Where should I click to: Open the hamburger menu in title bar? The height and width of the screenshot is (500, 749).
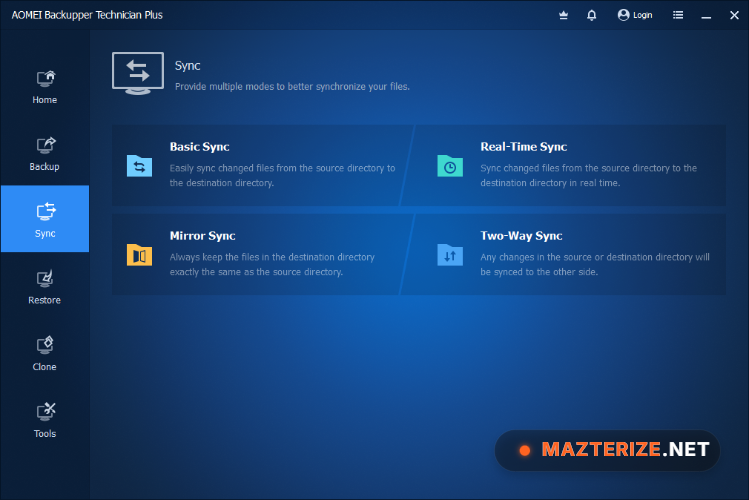click(x=678, y=15)
